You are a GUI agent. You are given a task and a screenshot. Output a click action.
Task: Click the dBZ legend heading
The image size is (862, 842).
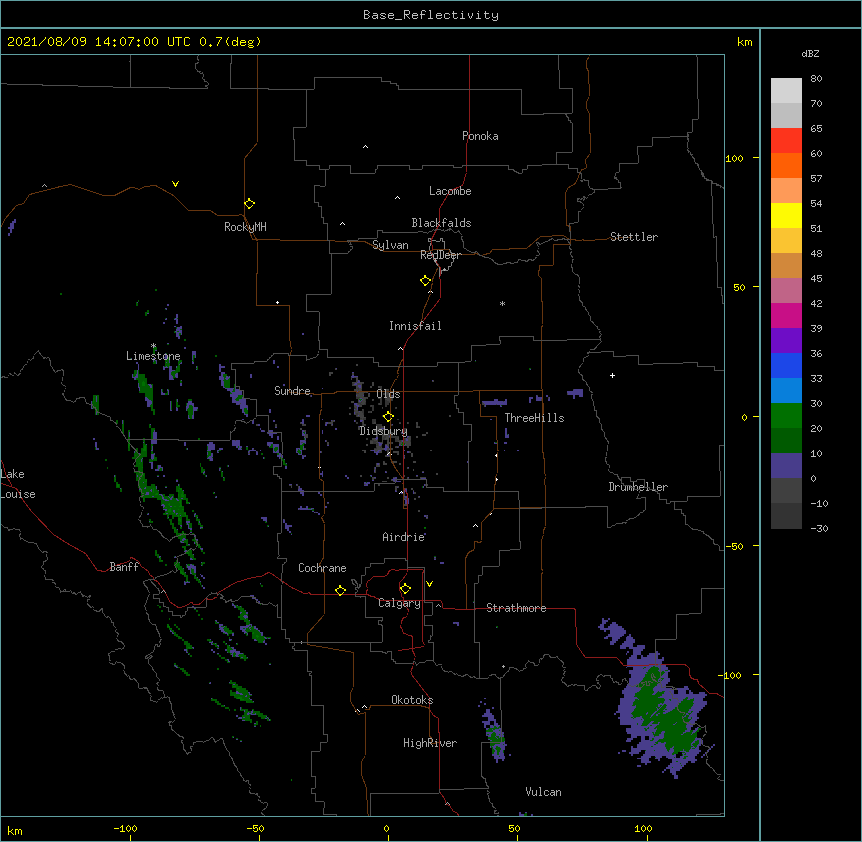tap(810, 53)
